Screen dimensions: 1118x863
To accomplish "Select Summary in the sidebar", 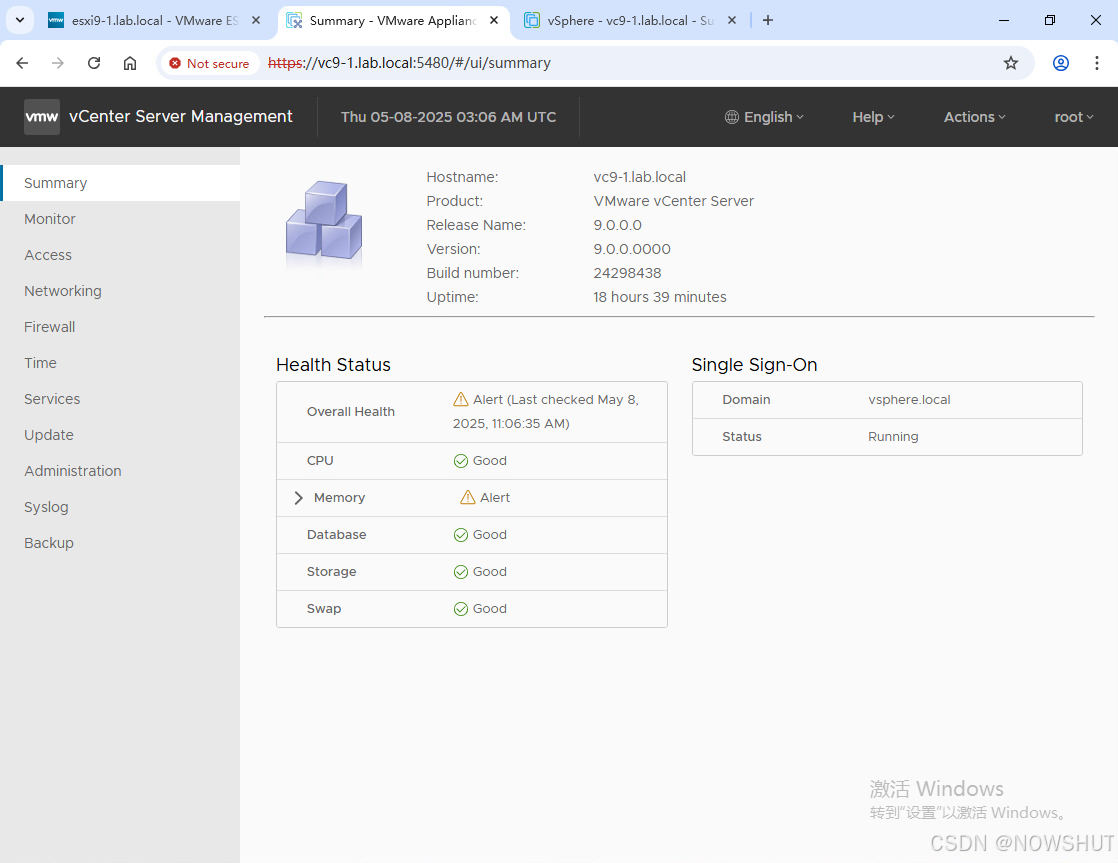I will [x=120, y=183].
